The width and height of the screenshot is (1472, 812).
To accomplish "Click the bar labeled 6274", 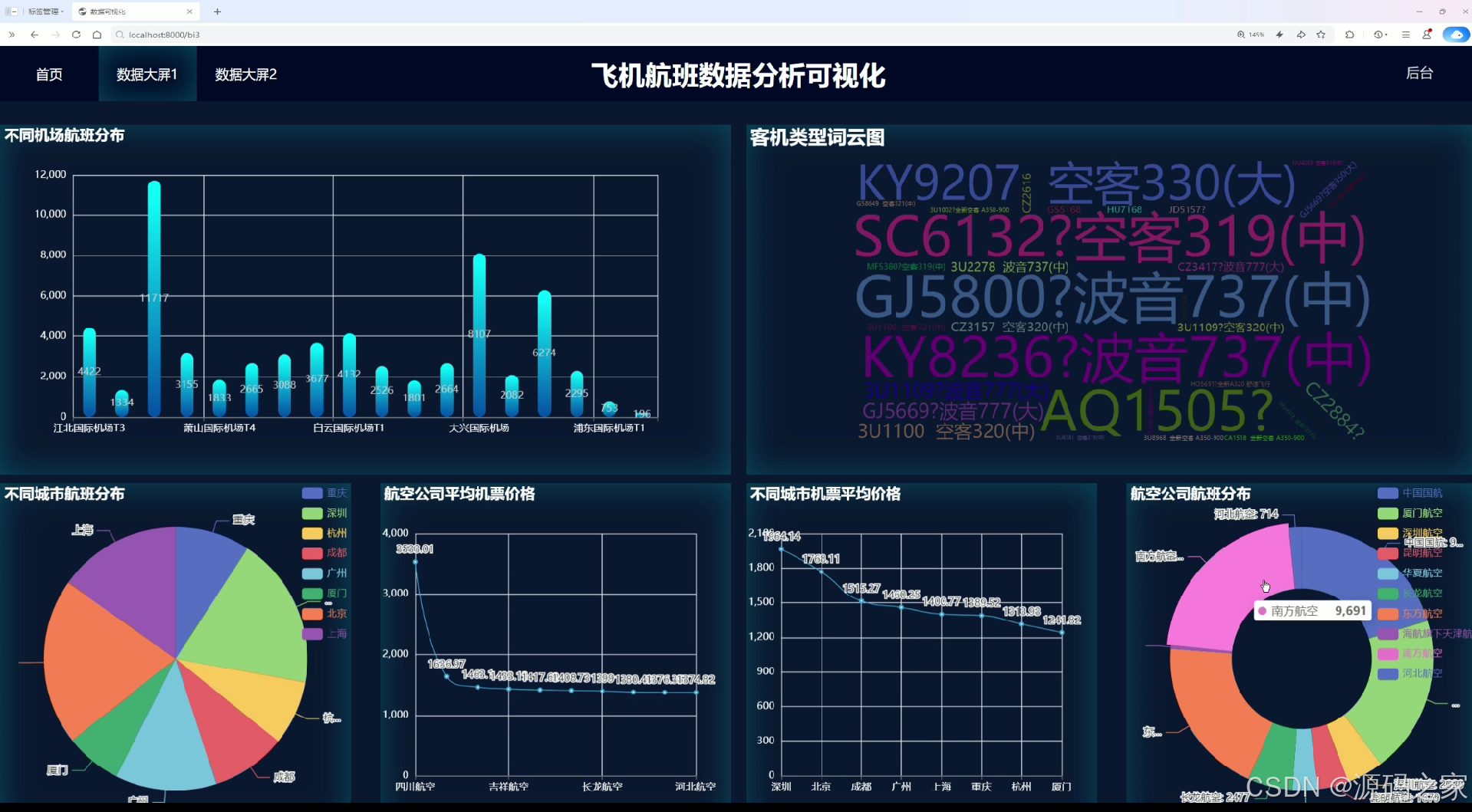I will [545, 353].
